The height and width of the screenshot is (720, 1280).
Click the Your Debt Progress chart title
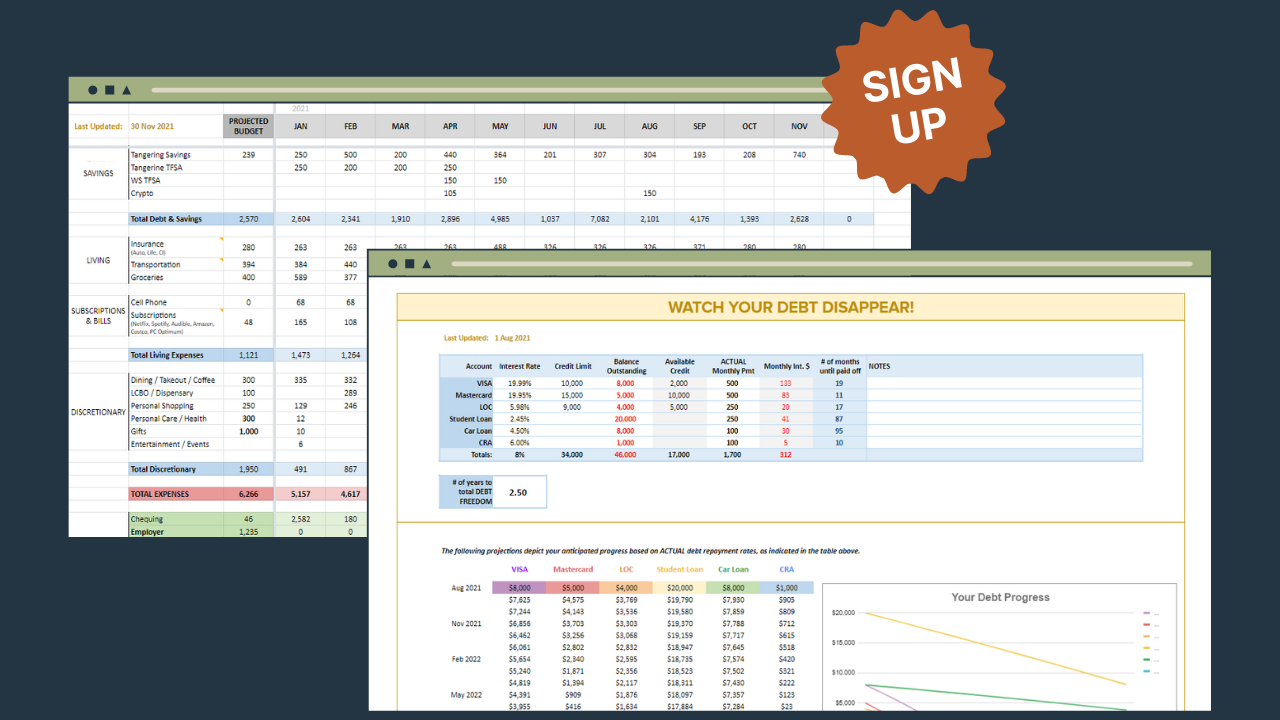(x=1000, y=597)
